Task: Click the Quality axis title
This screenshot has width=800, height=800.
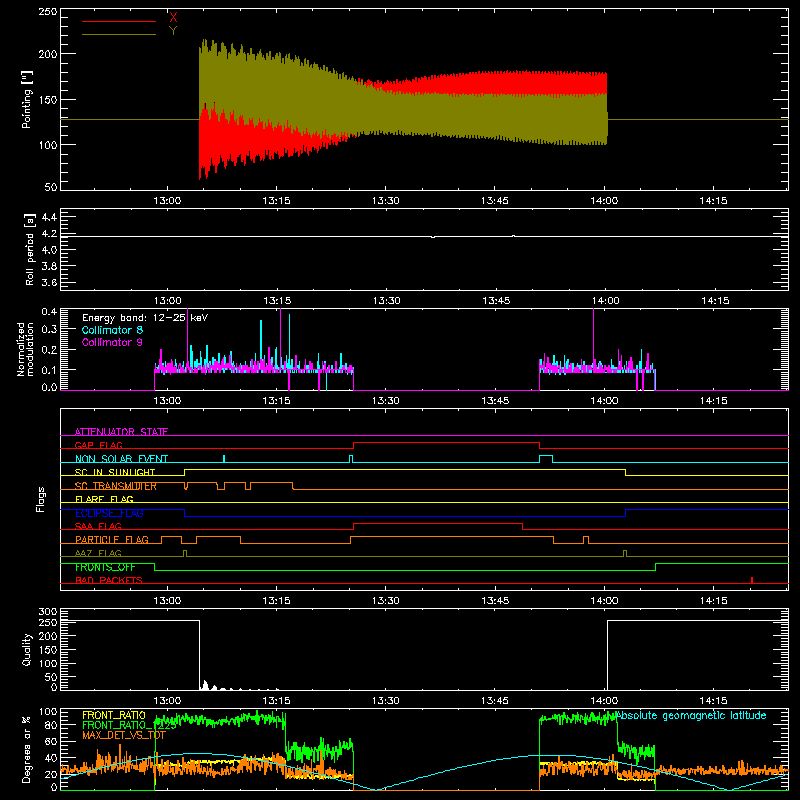Action: (27, 649)
